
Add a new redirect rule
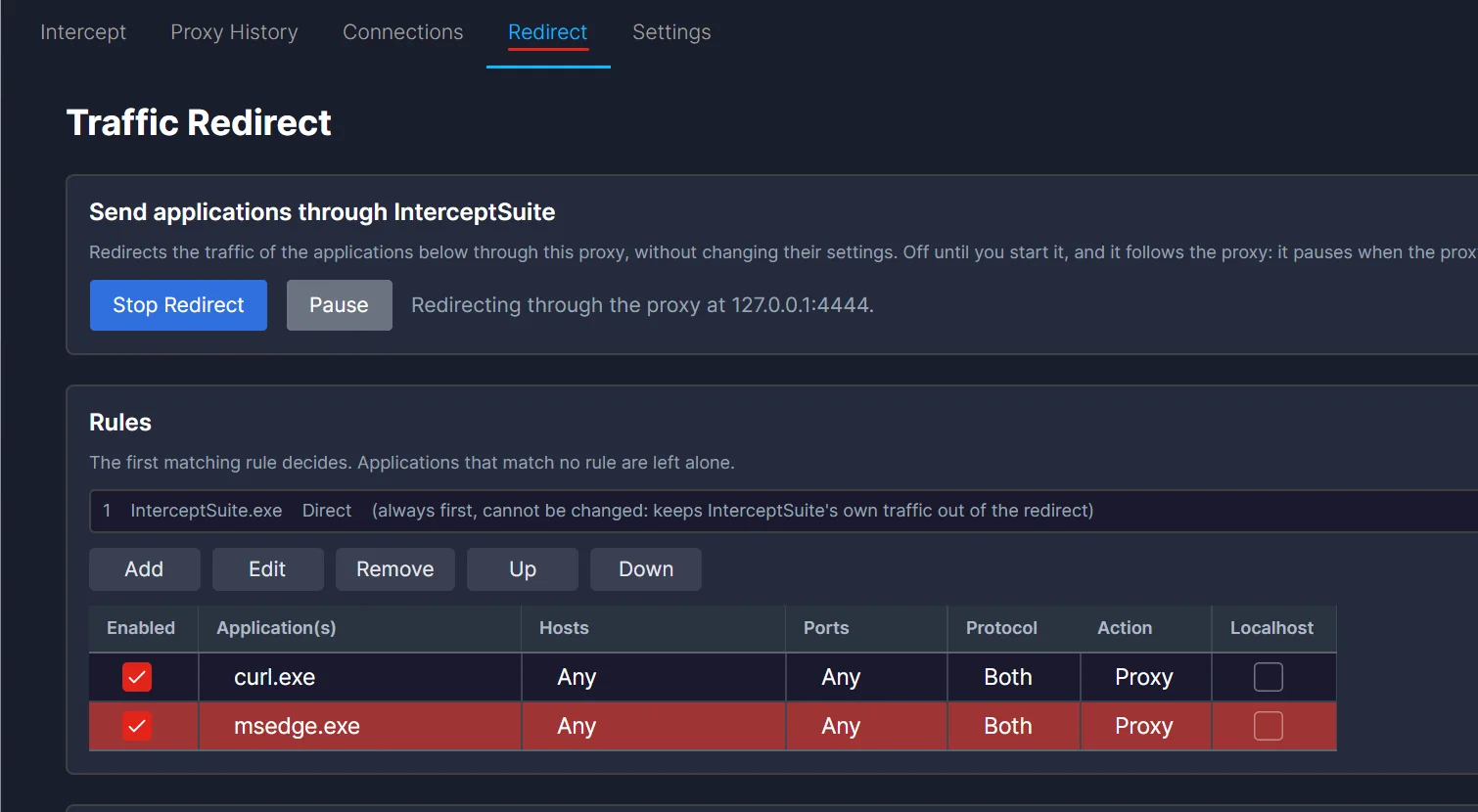144,569
